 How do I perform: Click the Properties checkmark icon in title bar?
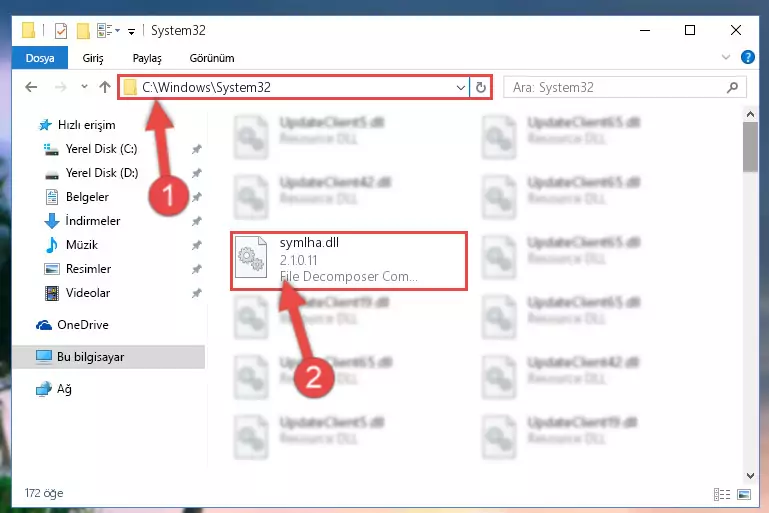coord(61,31)
